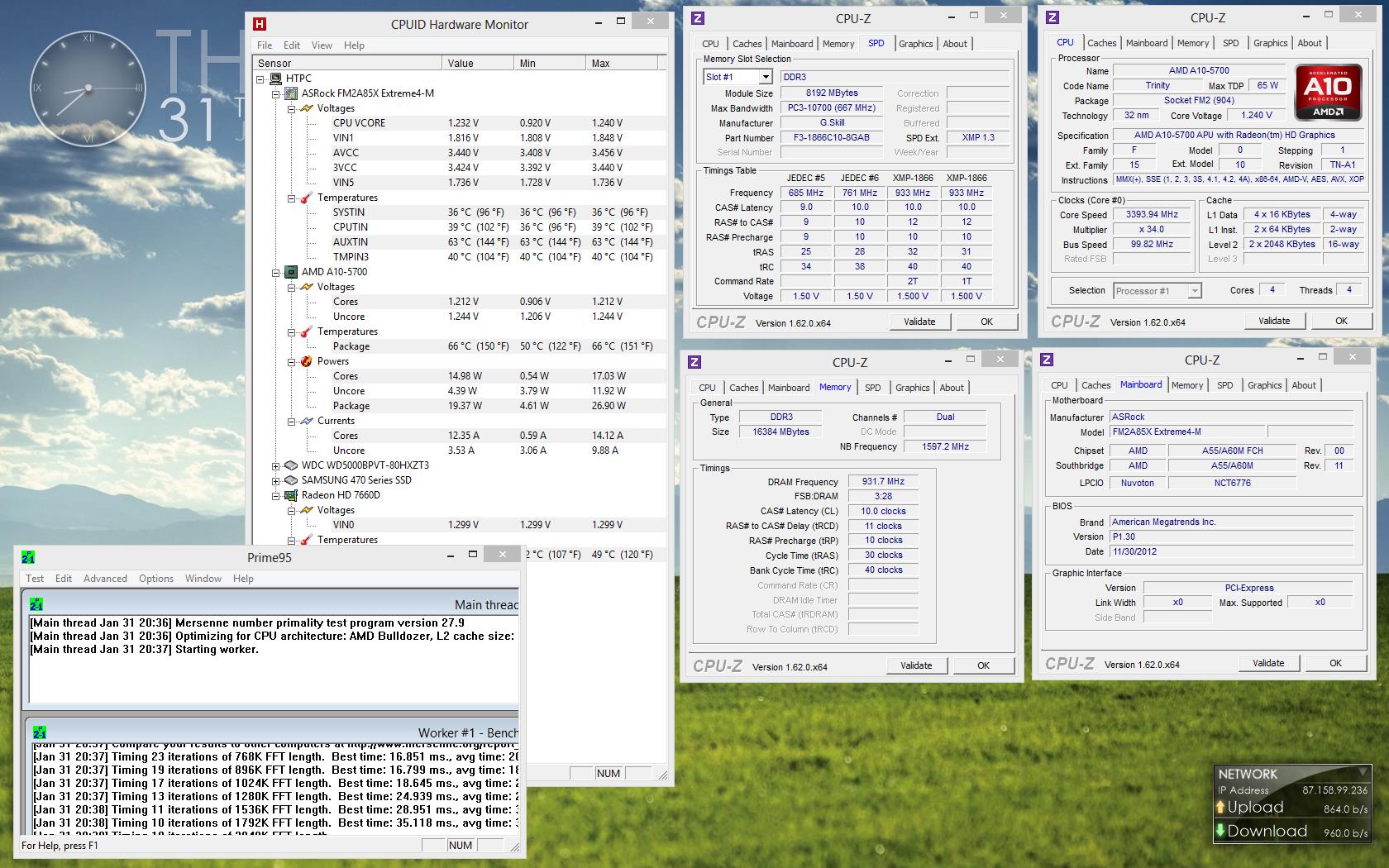Collapse the Radeon HD 7660D node
This screenshot has height=868, width=1389.
[x=276, y=496]
